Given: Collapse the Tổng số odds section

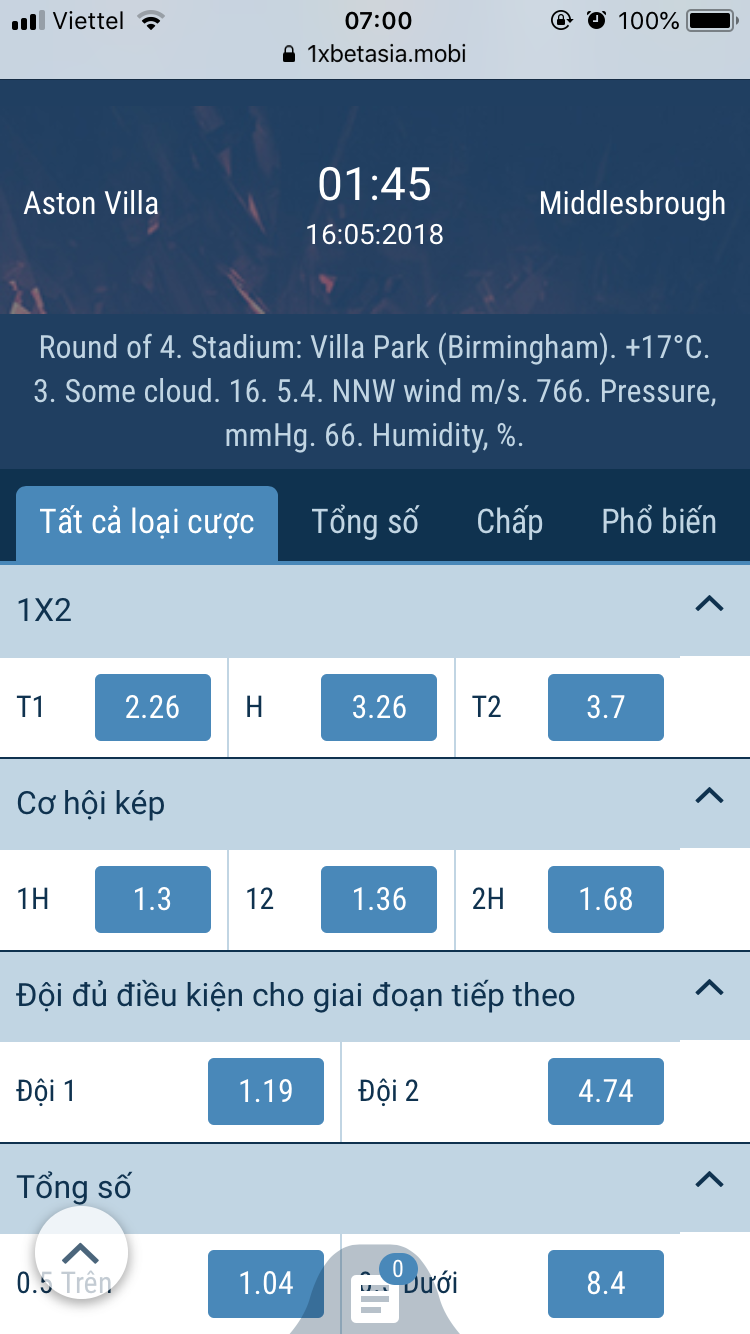Looking at the screenshot, I should tap(709, 1180).
